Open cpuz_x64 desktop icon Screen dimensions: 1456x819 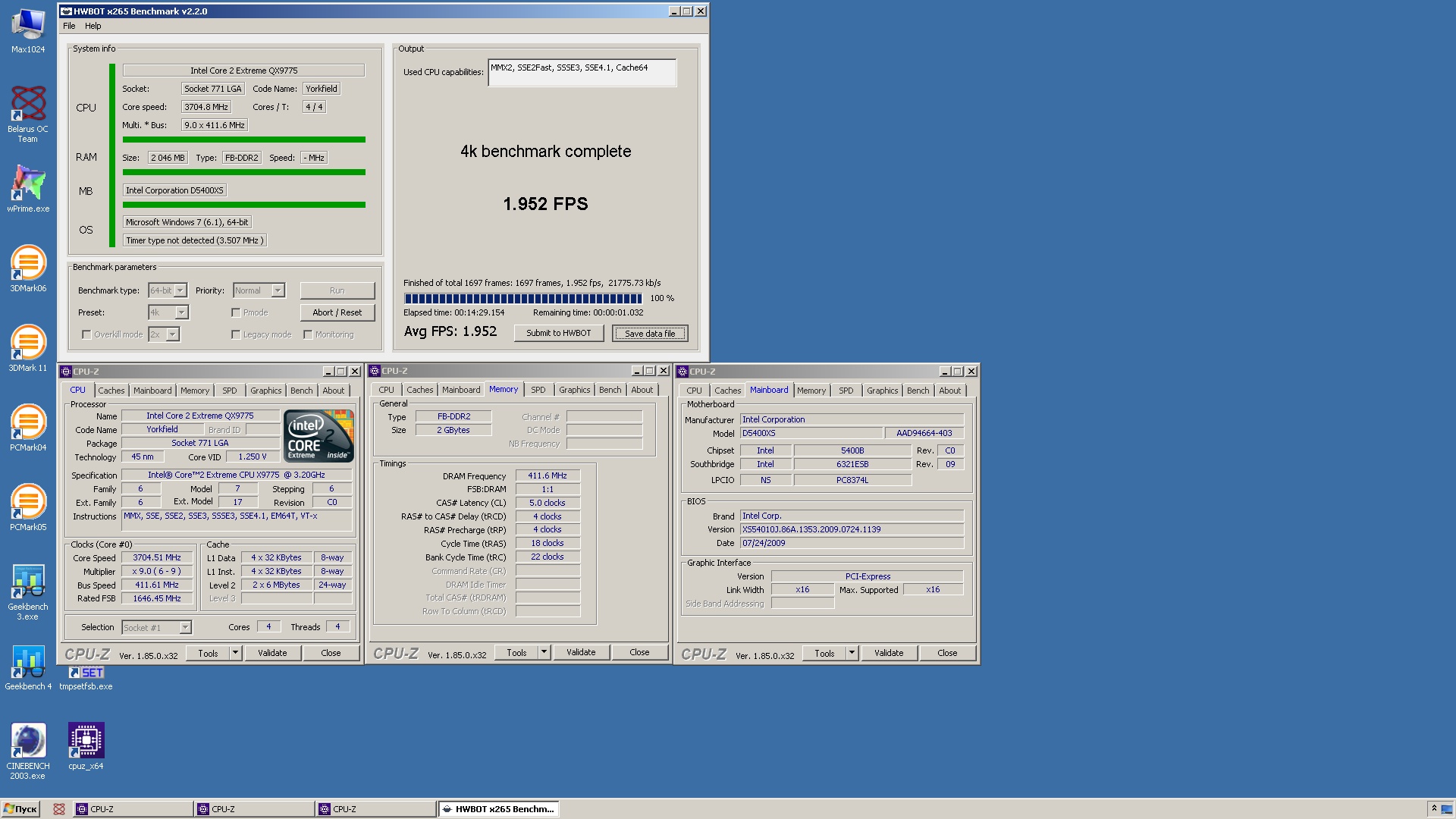click(86, 745)
